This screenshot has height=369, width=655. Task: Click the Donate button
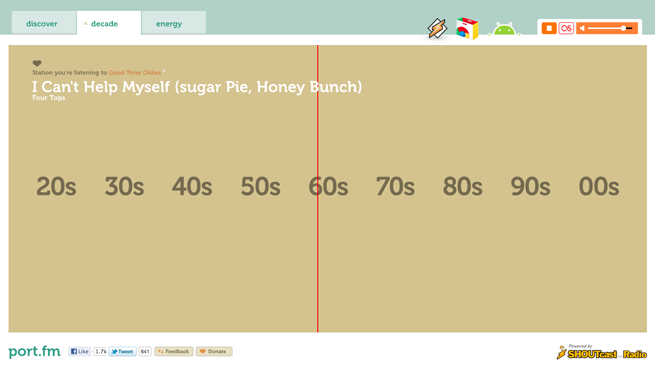click(214, 351)
